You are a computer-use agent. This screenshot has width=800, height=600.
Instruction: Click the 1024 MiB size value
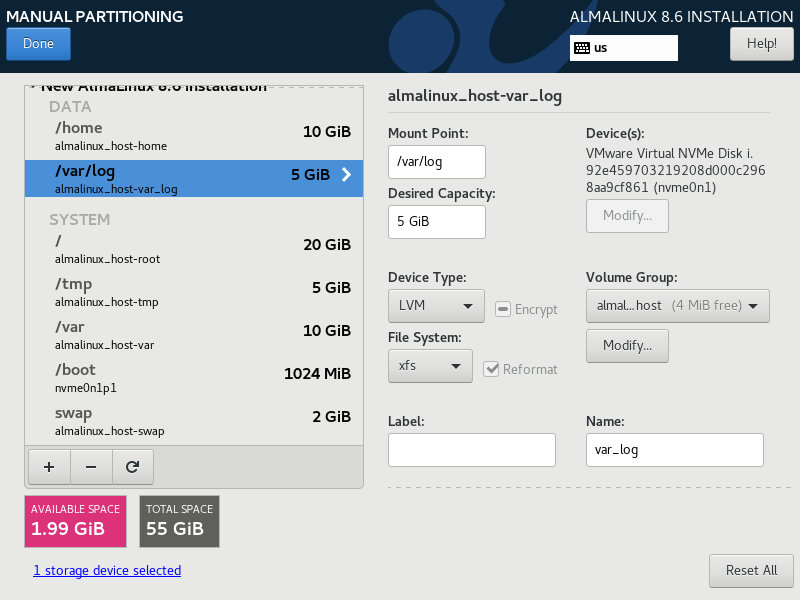point(317,373)
